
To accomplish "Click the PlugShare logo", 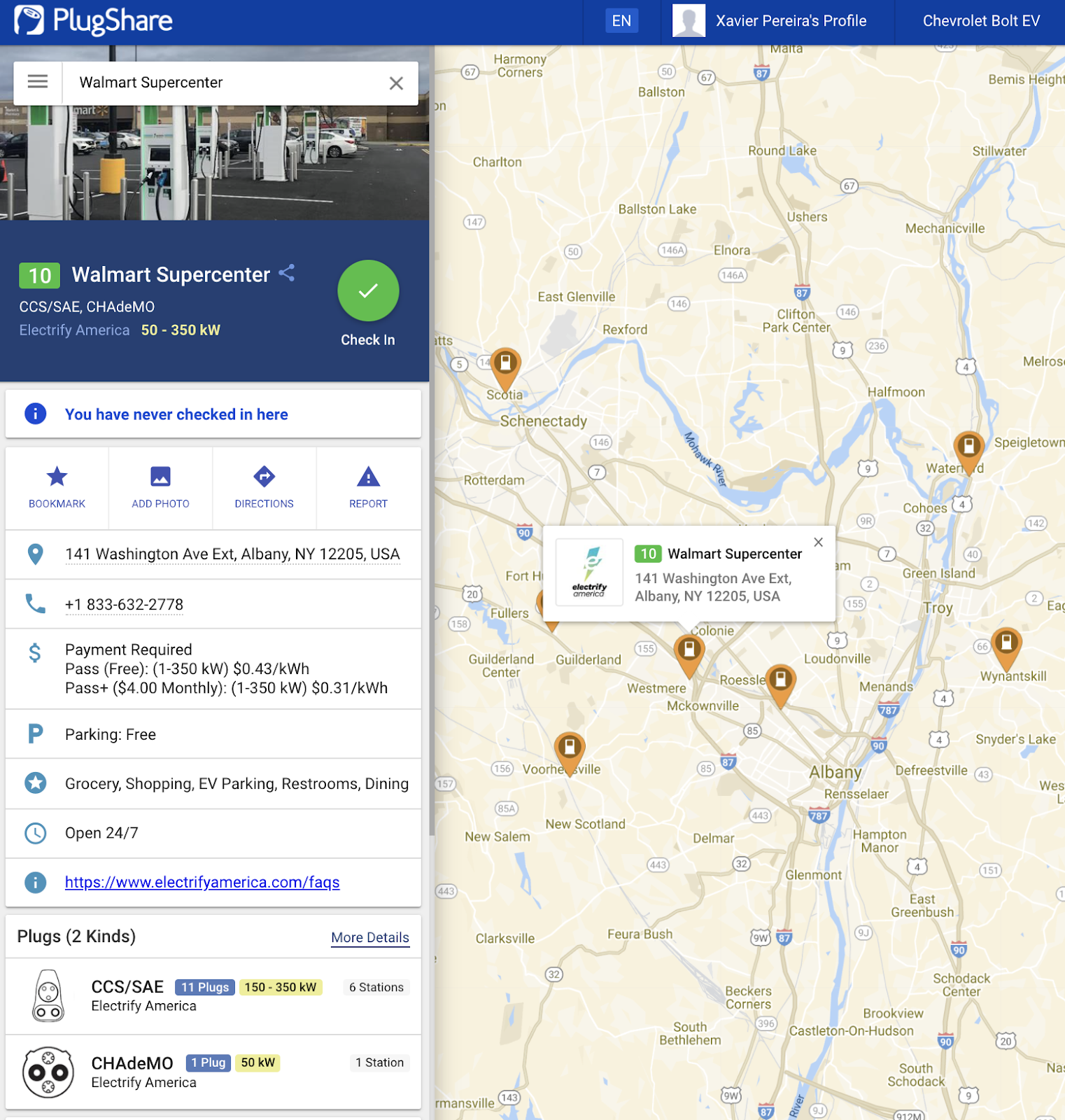I will (93, 21).
